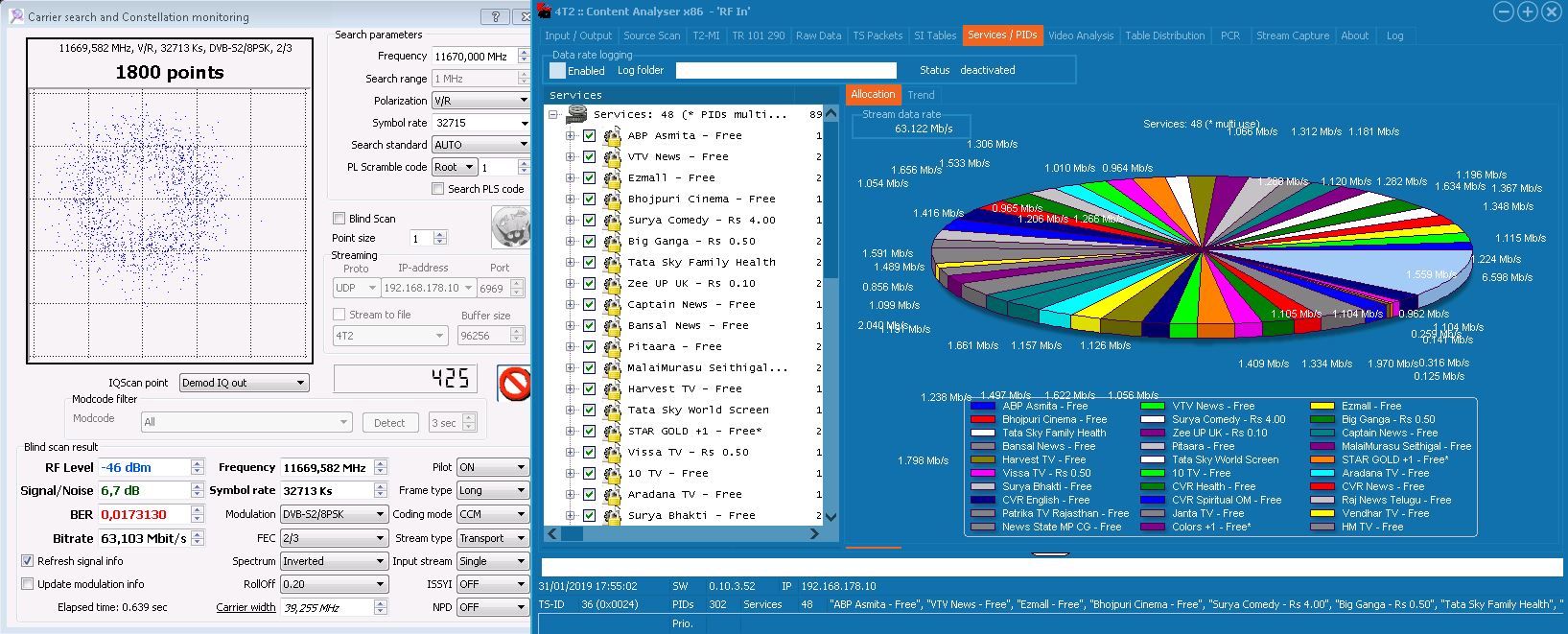Uncheck the VTV News service checkbox

point(589,157)
